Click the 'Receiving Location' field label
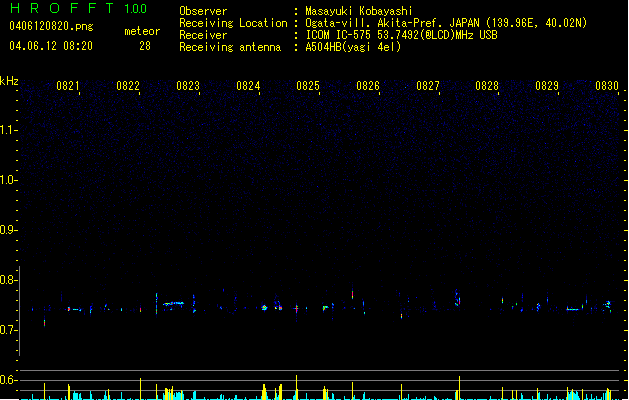The width and height of the screenshot is (629, 400). point(233,23)
